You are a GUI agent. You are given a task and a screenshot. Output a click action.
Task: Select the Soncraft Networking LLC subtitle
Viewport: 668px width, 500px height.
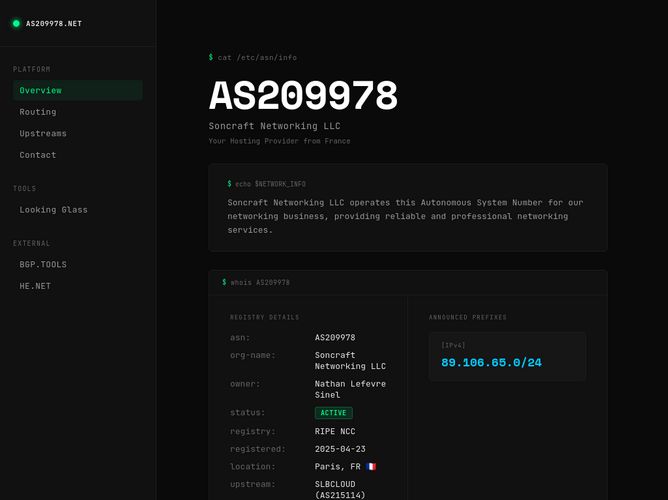coord(274,126)
